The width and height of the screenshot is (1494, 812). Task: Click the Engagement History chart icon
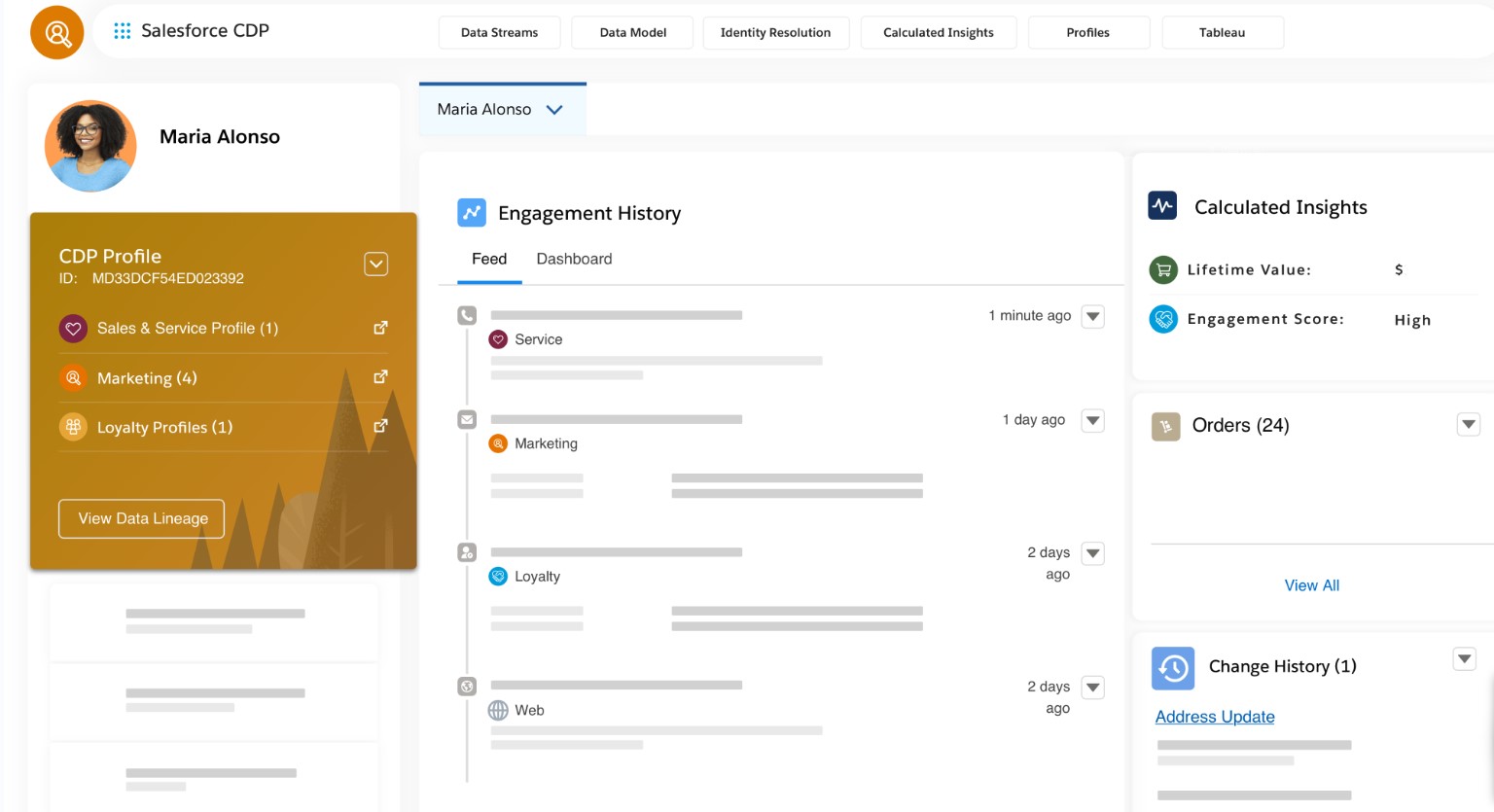(472, 212)
